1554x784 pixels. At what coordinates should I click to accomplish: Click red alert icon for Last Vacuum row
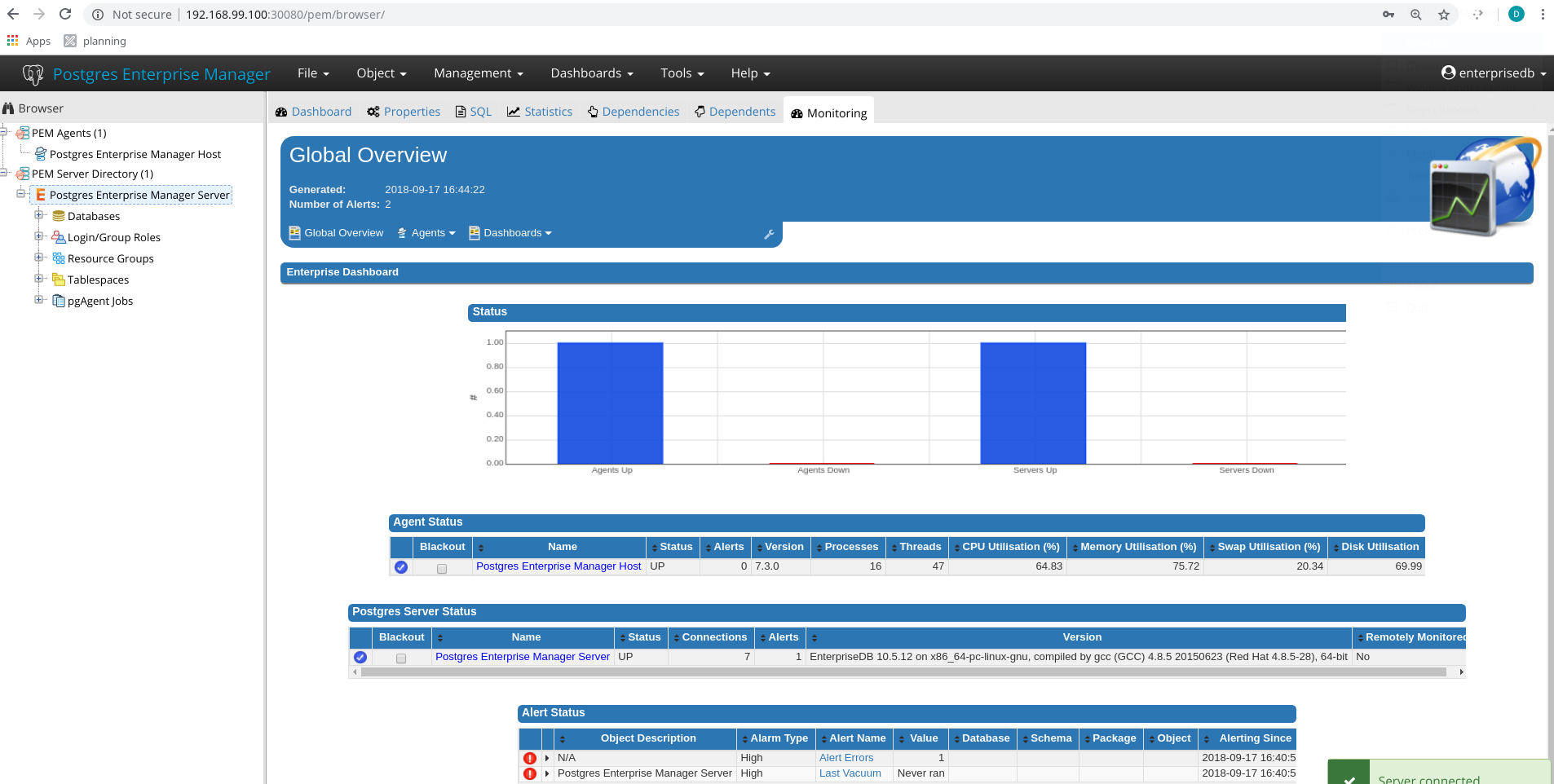(530, 773)
